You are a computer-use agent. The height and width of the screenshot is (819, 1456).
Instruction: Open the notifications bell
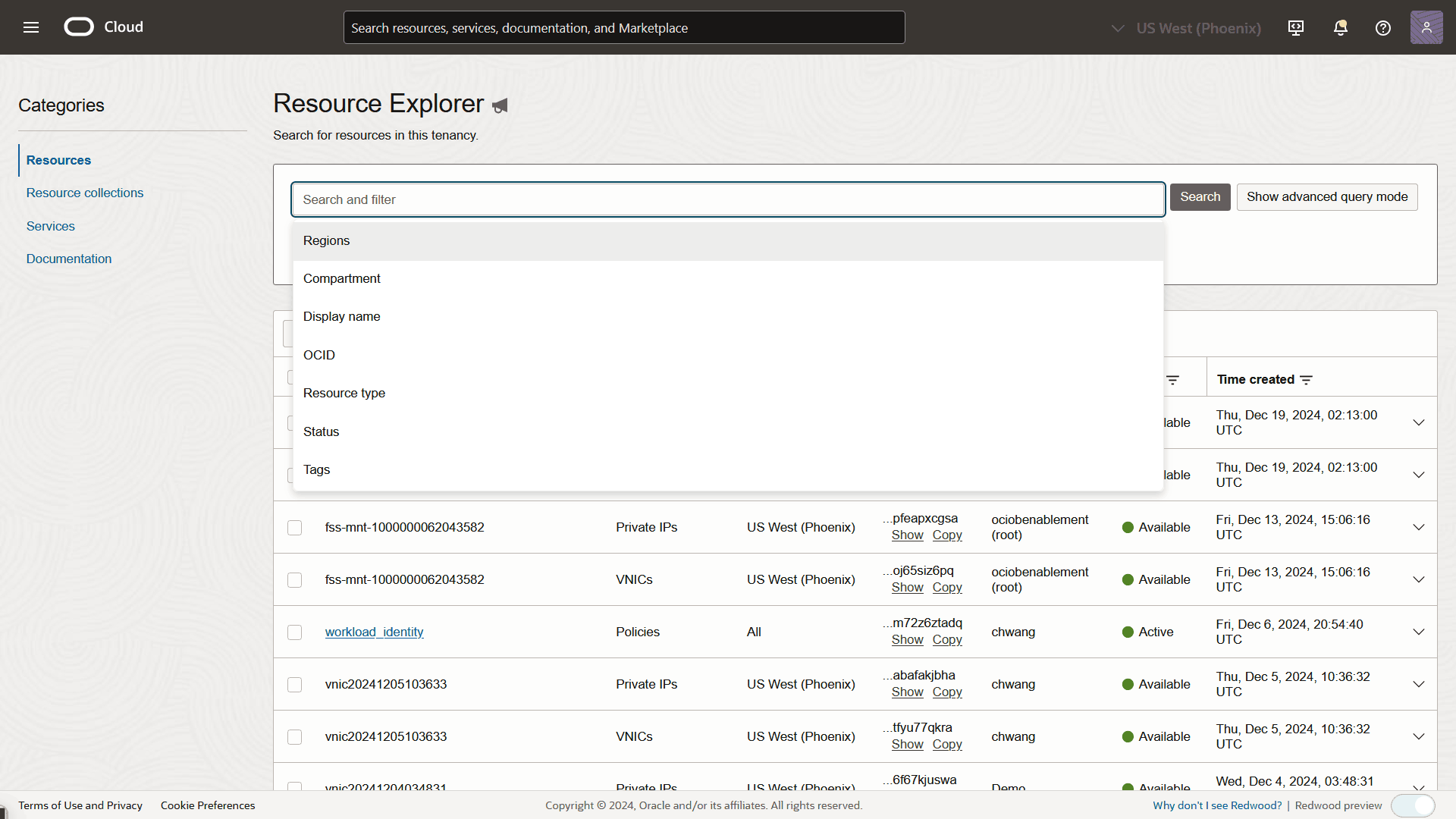pyautogui.click(x=1340, y=28)
